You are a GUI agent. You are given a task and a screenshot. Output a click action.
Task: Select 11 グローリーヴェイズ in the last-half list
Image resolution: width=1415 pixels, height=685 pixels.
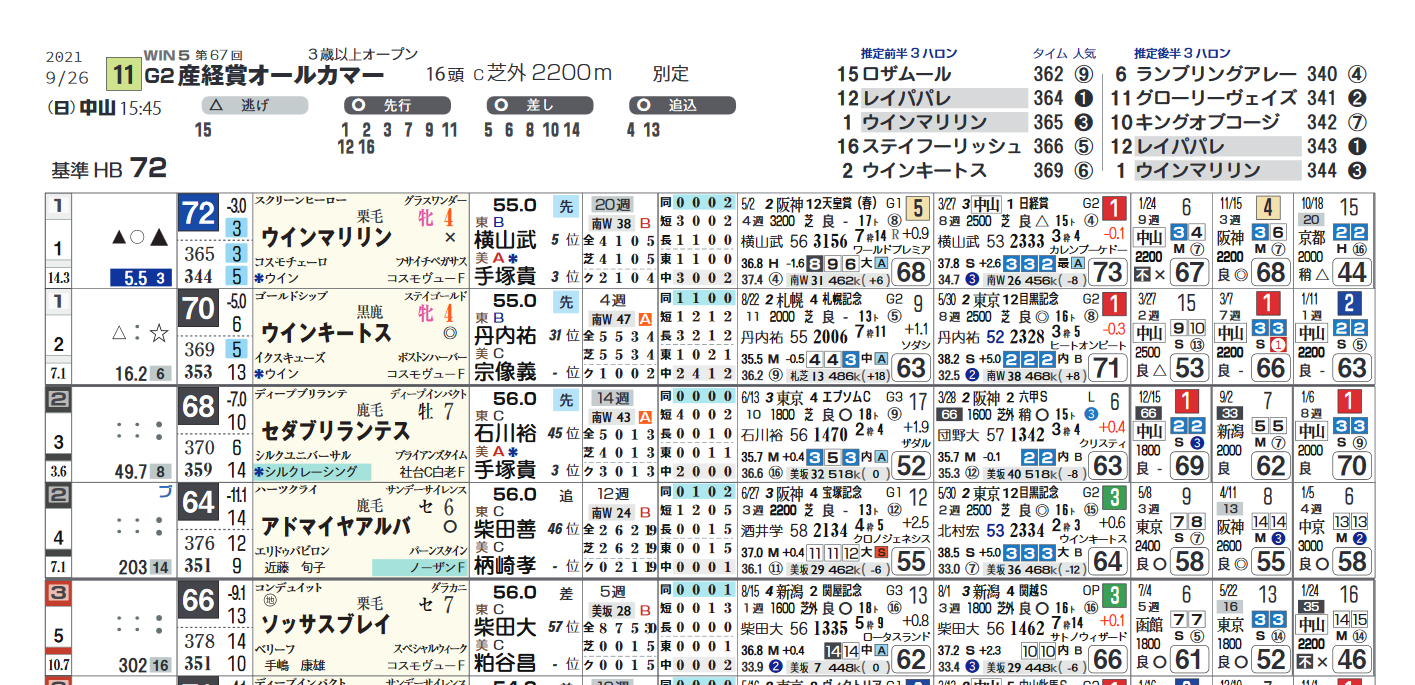(1205, 98)
